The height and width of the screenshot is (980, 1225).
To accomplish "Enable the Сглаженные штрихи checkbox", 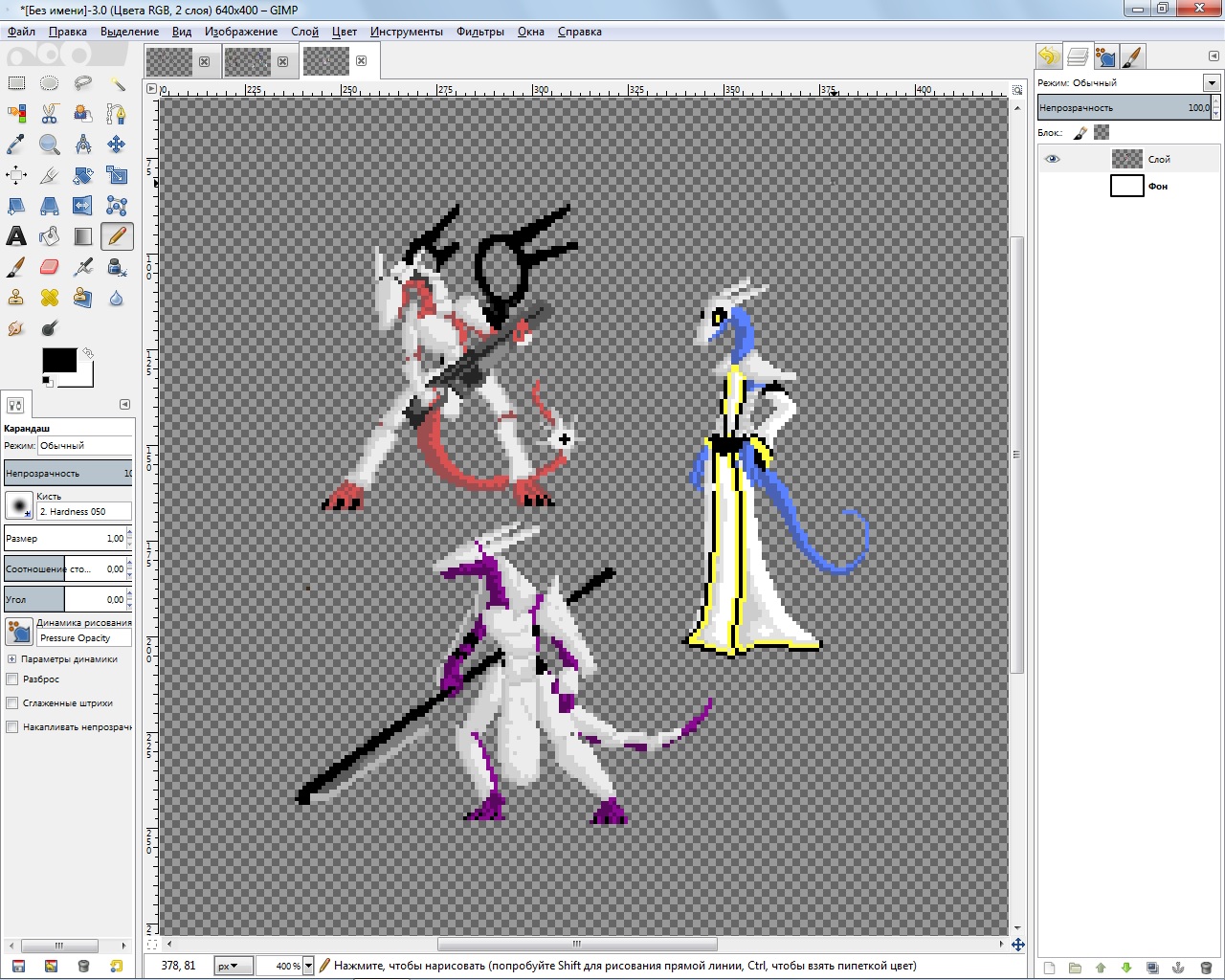I will point(12,703).
